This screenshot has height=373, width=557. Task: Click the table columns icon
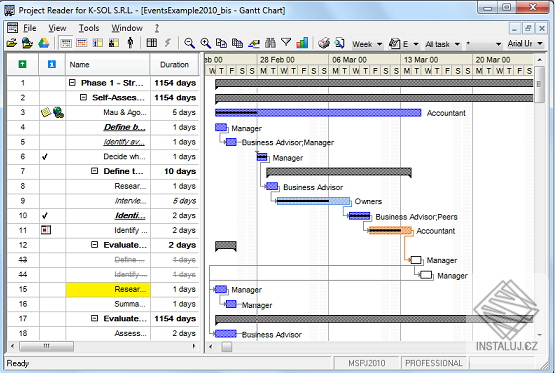[x=152, y=43]
